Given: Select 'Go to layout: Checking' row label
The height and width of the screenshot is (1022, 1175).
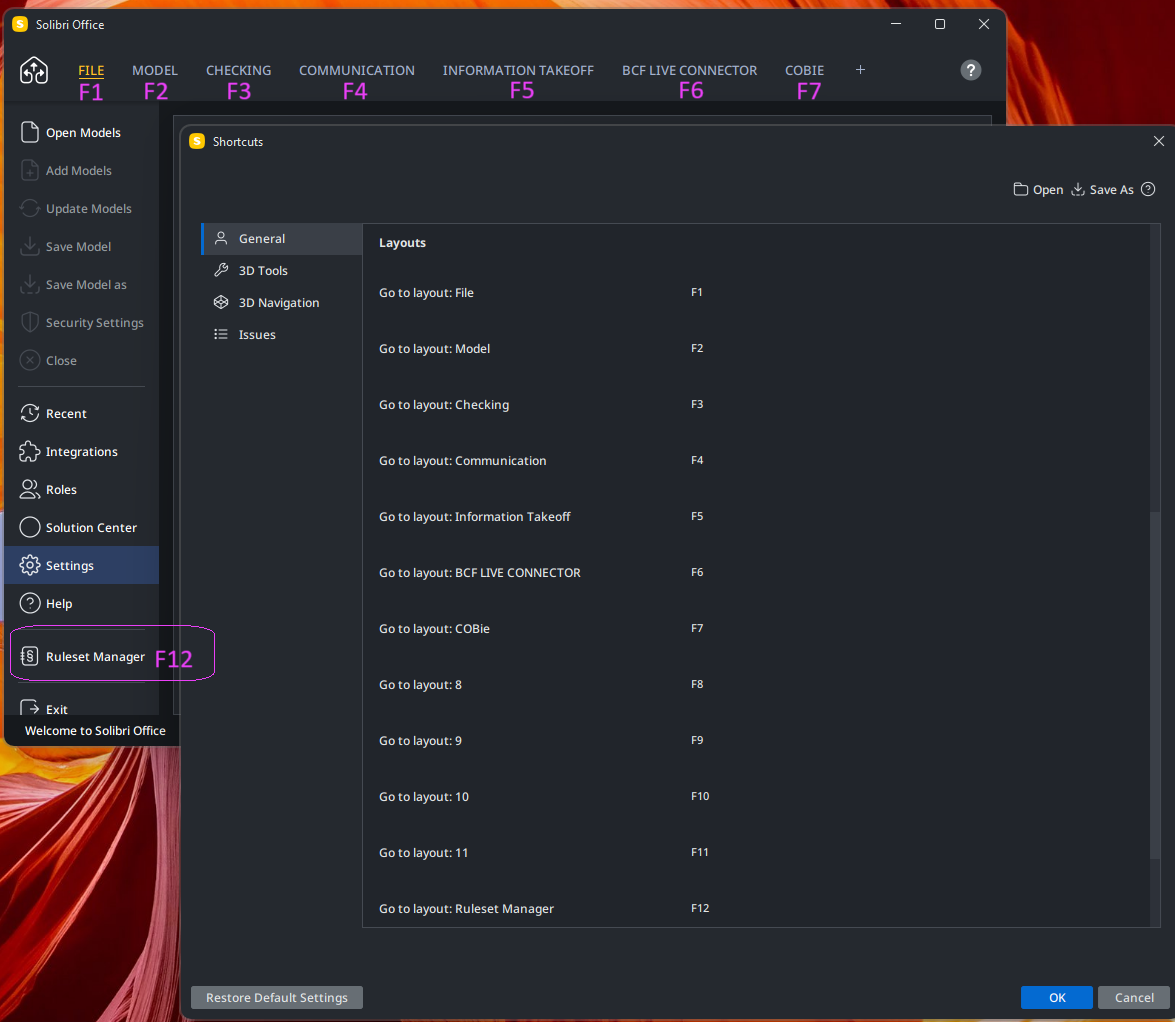Looking at the screenshot, I should click(x=444, y=405).
